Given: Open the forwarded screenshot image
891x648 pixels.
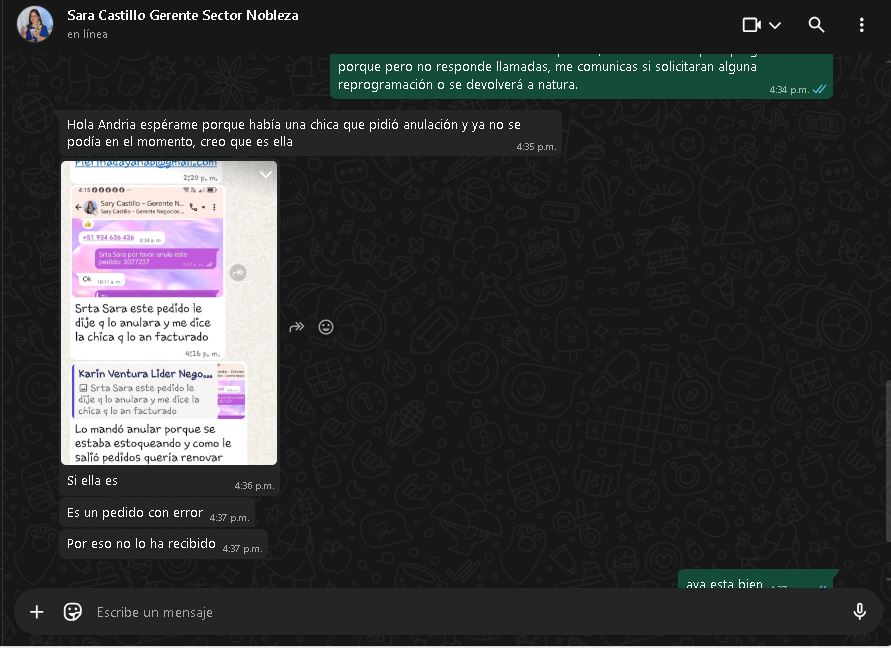Looking at the screenshot, I should 169,313.
